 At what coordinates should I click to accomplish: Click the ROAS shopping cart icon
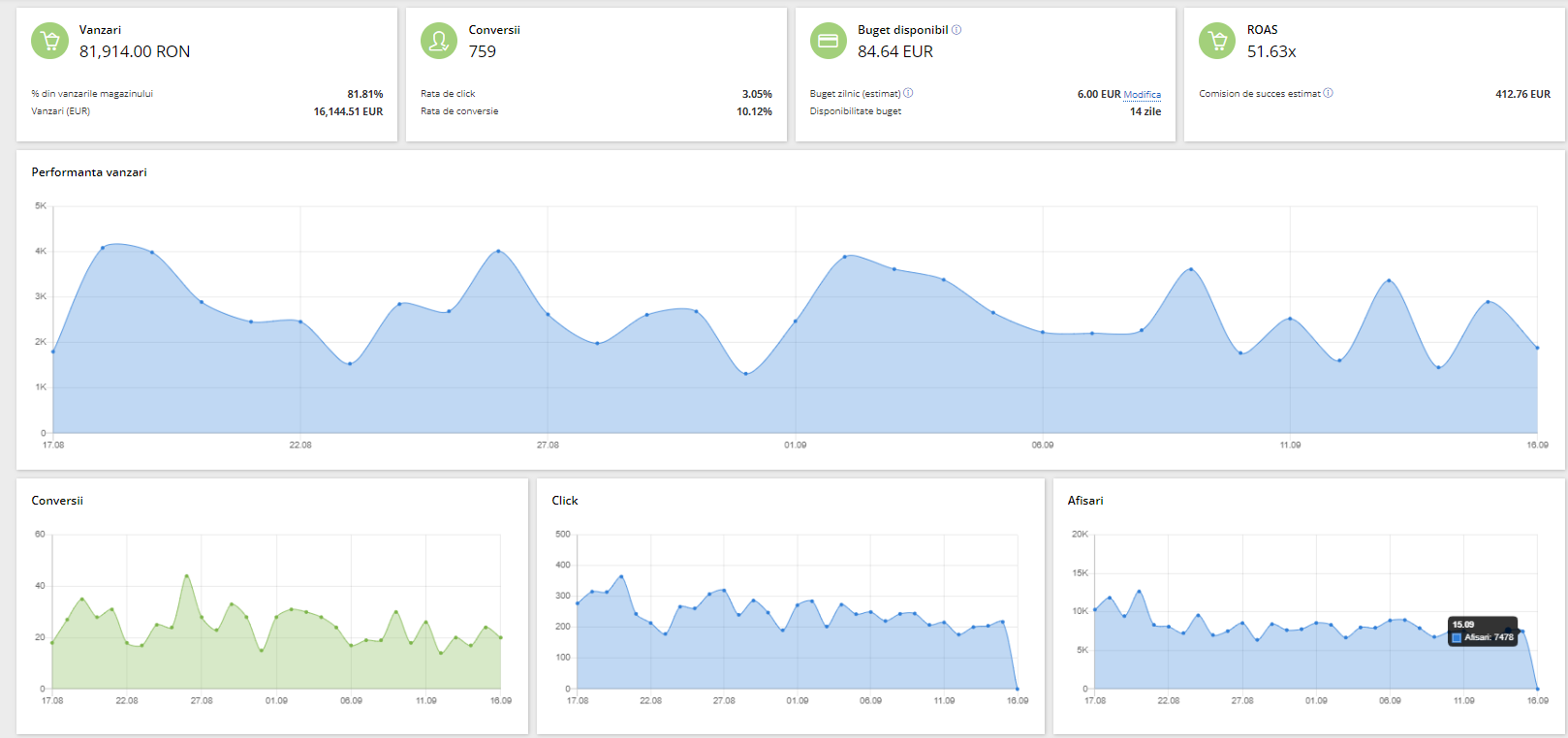point(1217,41)
